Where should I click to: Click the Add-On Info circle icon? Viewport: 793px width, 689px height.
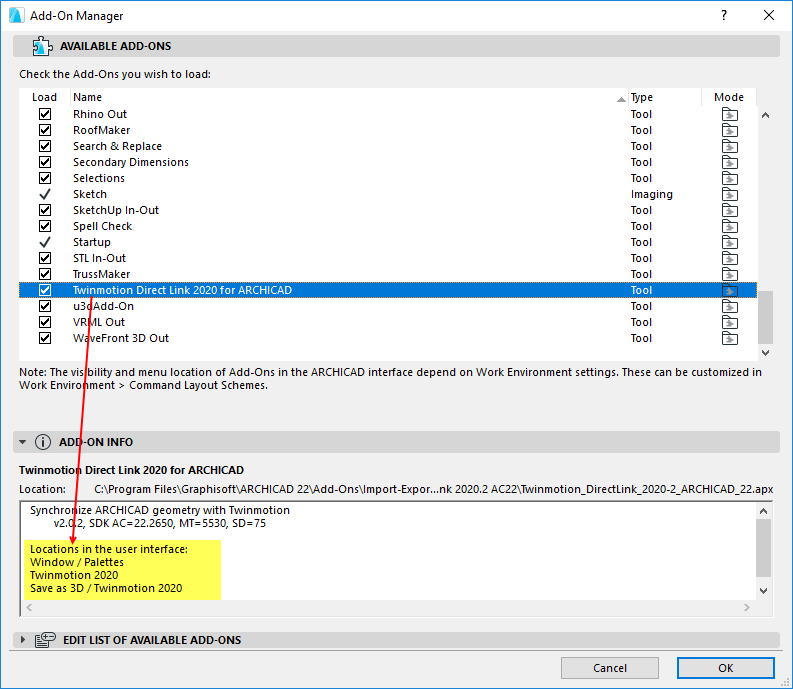43,442
